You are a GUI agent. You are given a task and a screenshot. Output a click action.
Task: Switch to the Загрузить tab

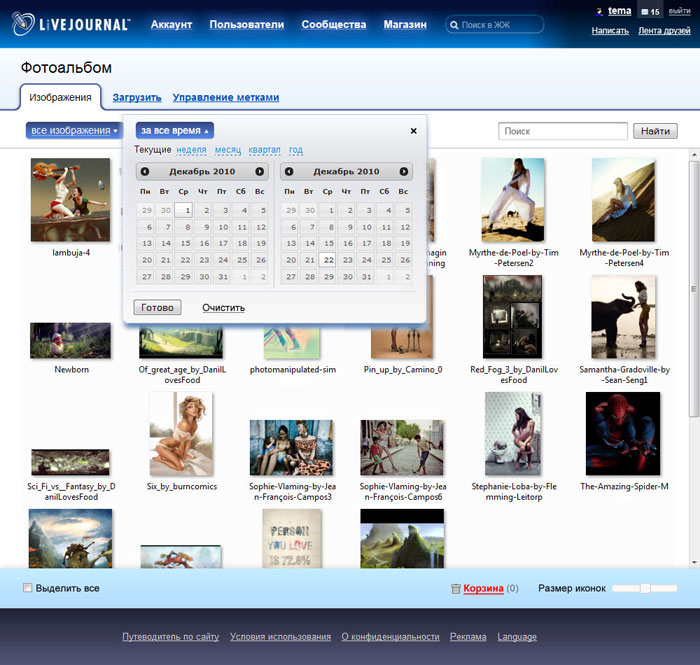pyautogui.click(x=137, y=97)
